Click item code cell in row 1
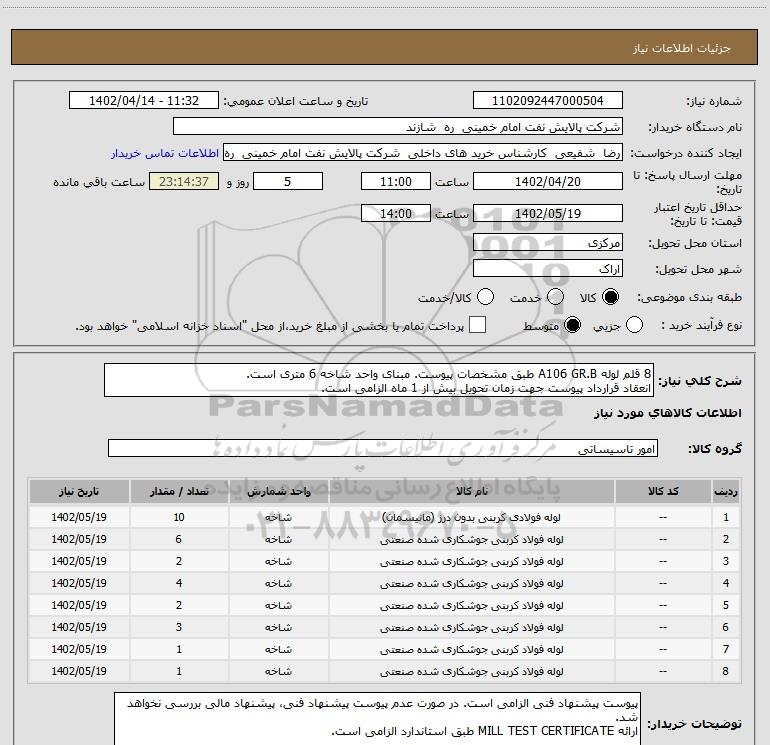This screenshot has height=745, width=770. (x=663, y=517)
